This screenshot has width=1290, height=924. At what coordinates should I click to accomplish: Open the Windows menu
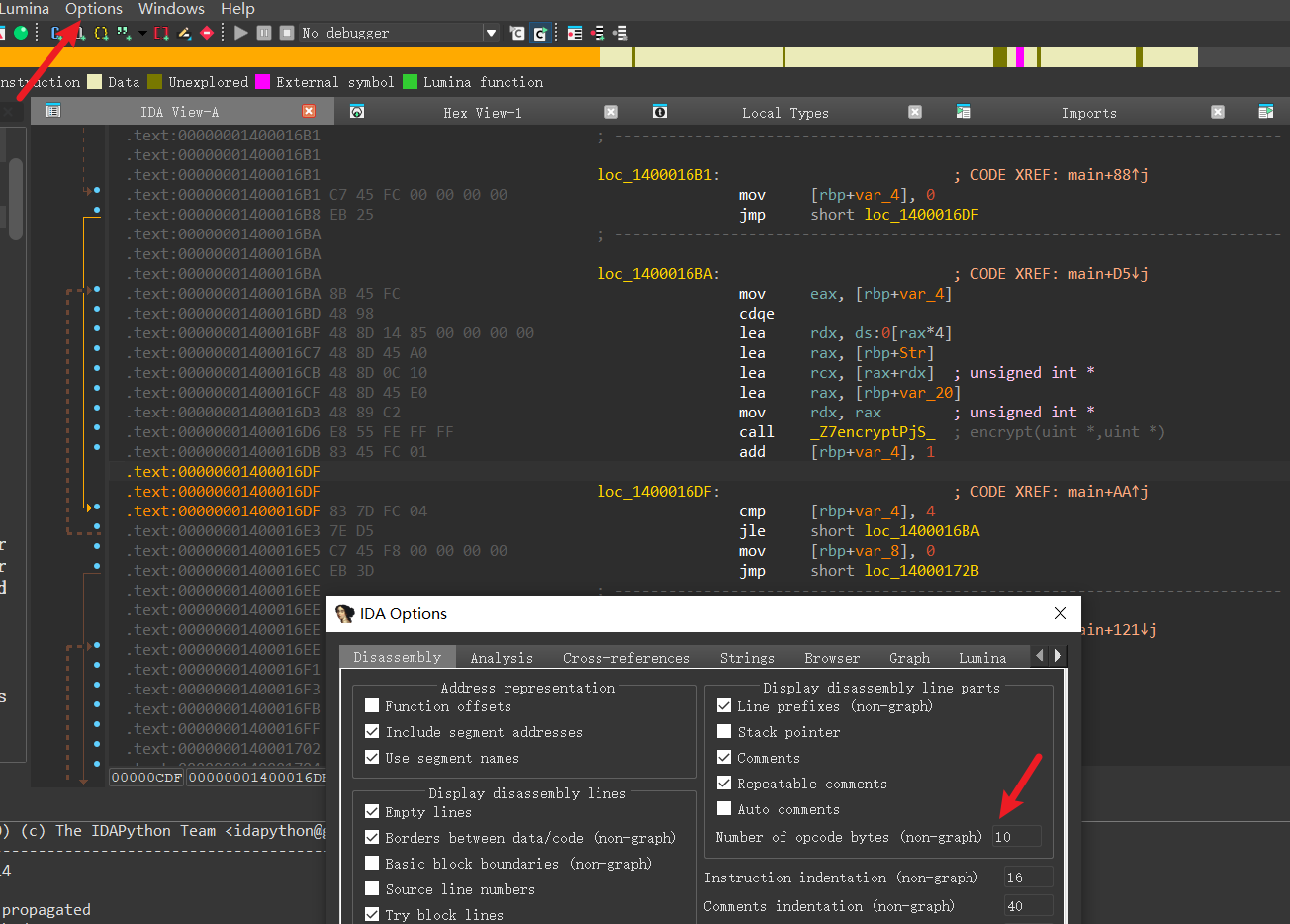click(171, 9)
